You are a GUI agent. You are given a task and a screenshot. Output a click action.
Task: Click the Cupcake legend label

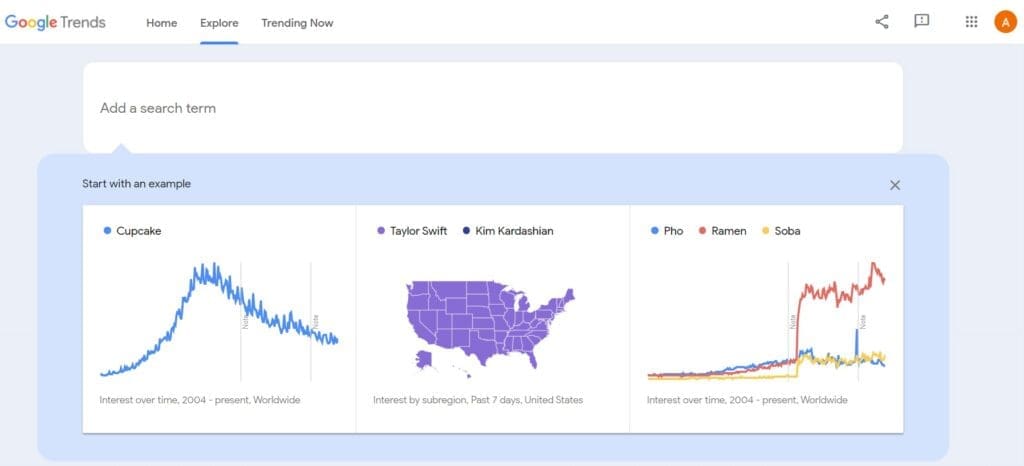(138, 231)
